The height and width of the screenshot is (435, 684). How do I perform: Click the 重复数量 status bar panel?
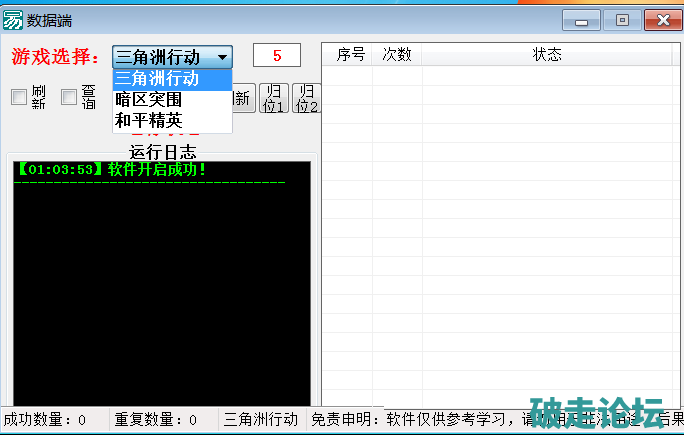coord(158,419)
